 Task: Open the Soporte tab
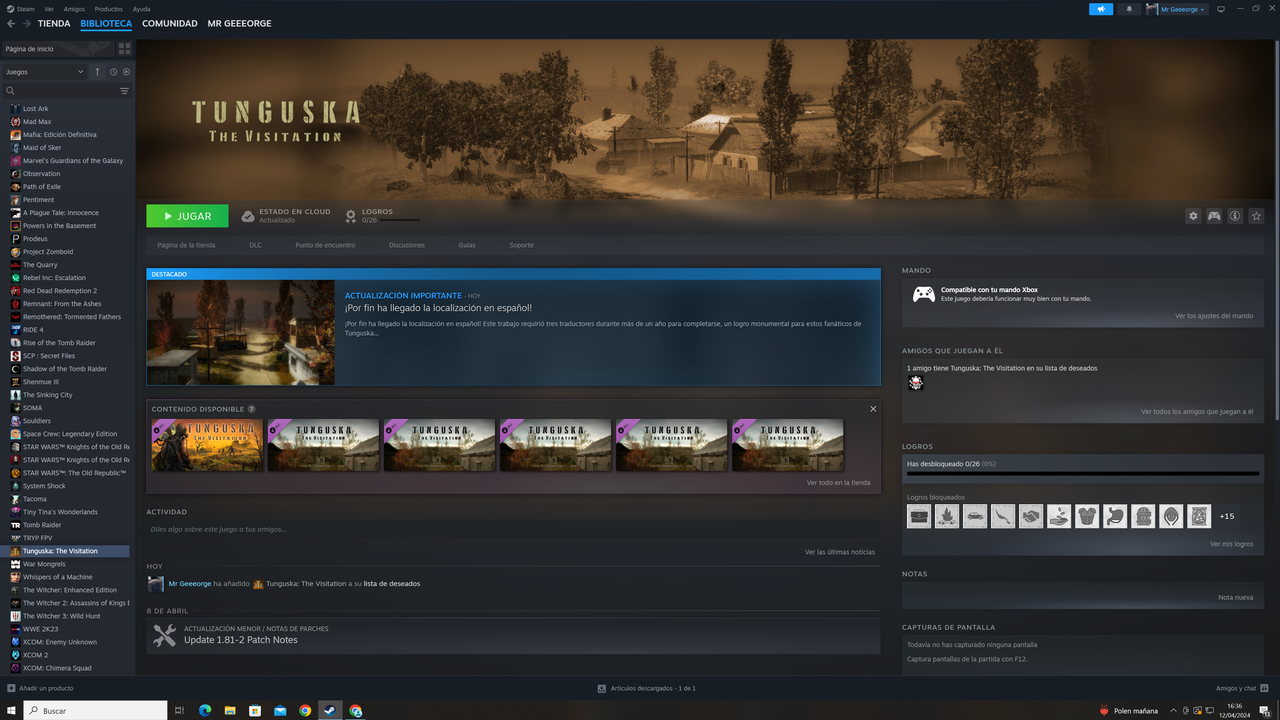(521, 245)
